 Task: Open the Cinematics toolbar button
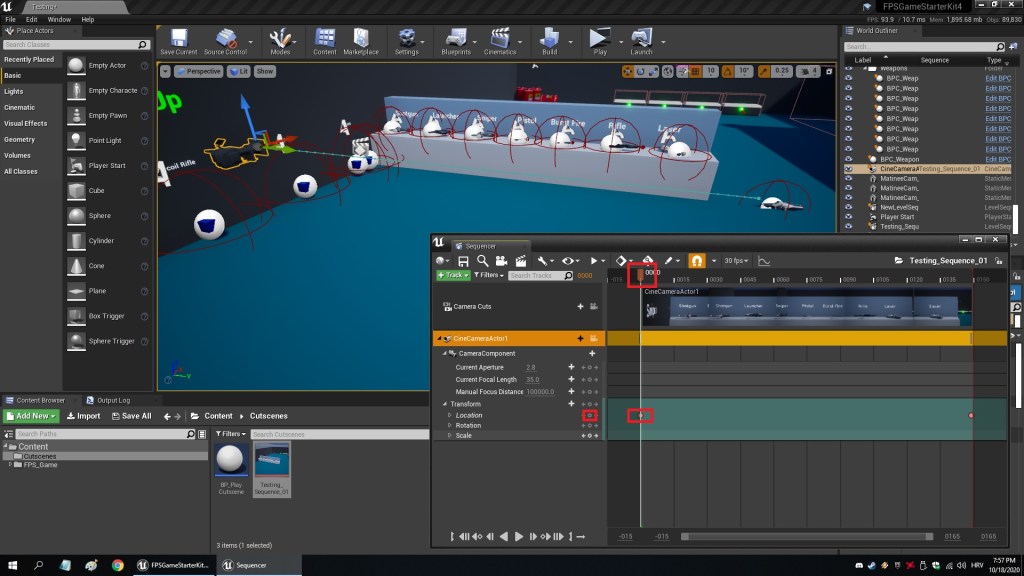500,40
